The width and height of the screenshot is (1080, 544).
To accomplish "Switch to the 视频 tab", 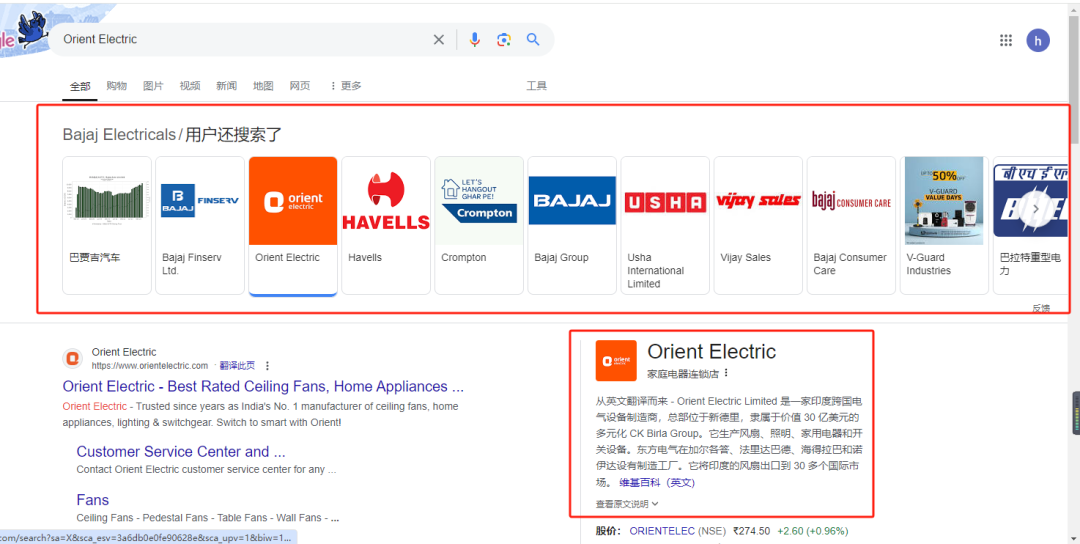I will click(190, 86).
